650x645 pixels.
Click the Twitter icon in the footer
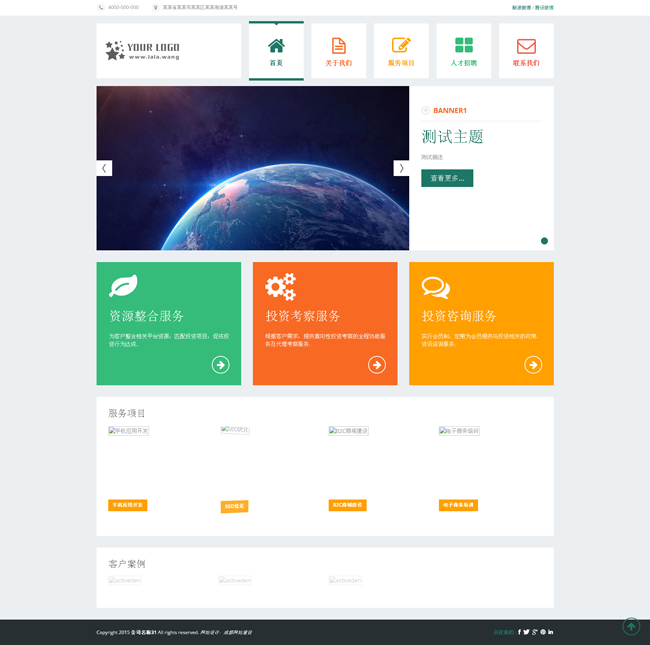526,632
